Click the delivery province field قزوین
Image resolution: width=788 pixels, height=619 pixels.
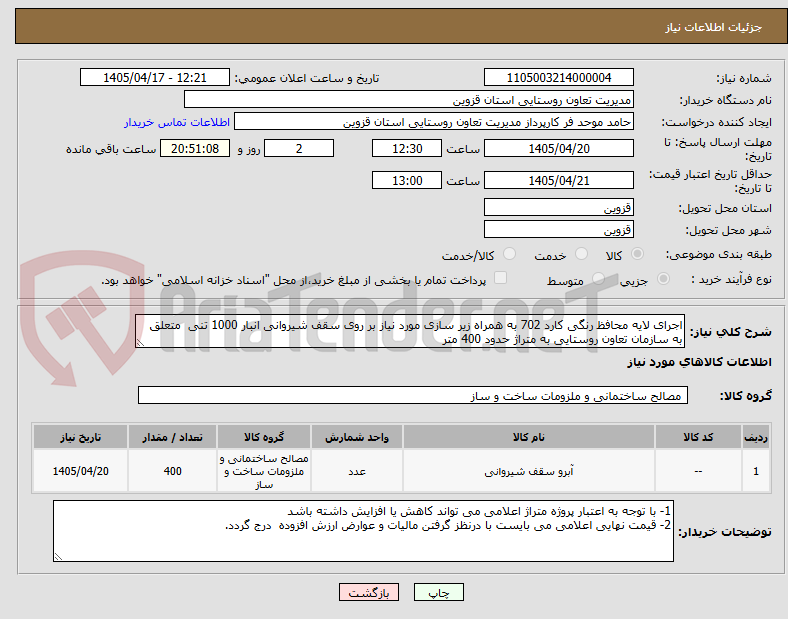click(x=558, y=207)
